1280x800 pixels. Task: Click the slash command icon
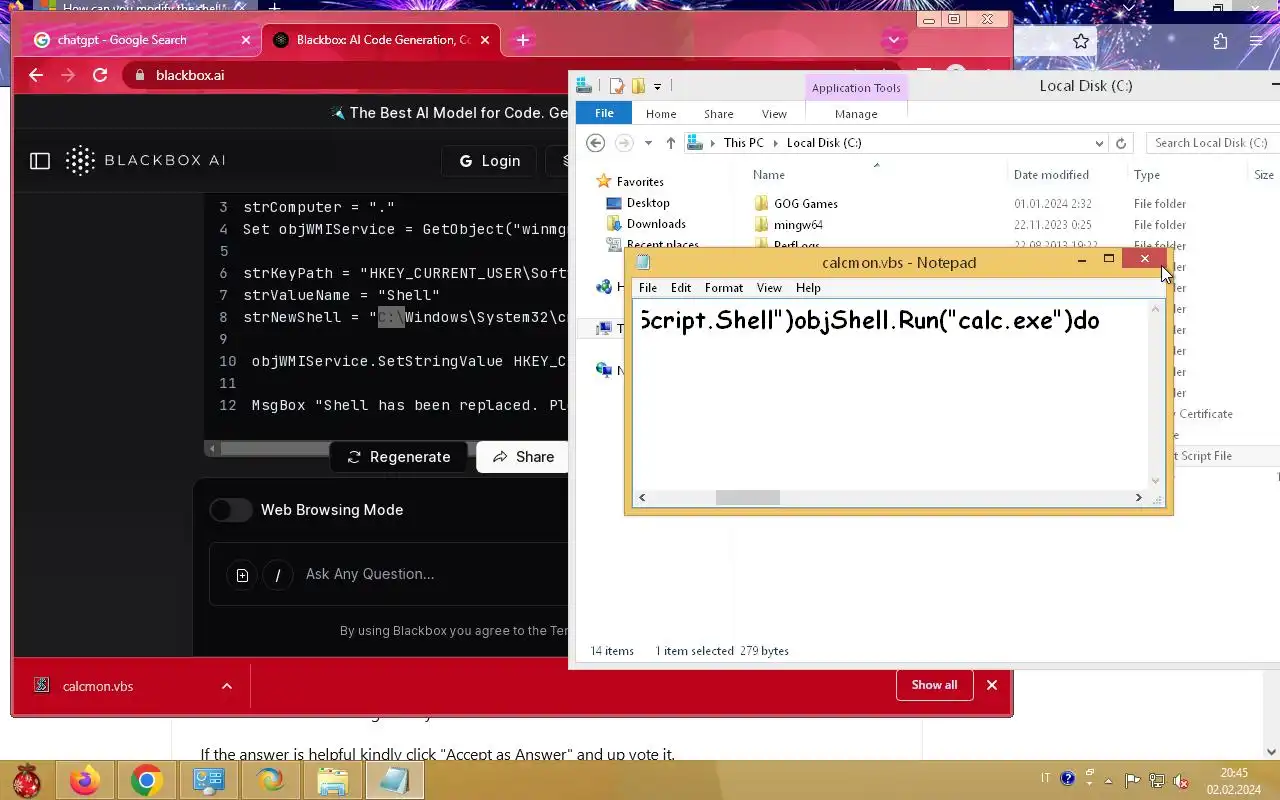click(x=278, y=575)
